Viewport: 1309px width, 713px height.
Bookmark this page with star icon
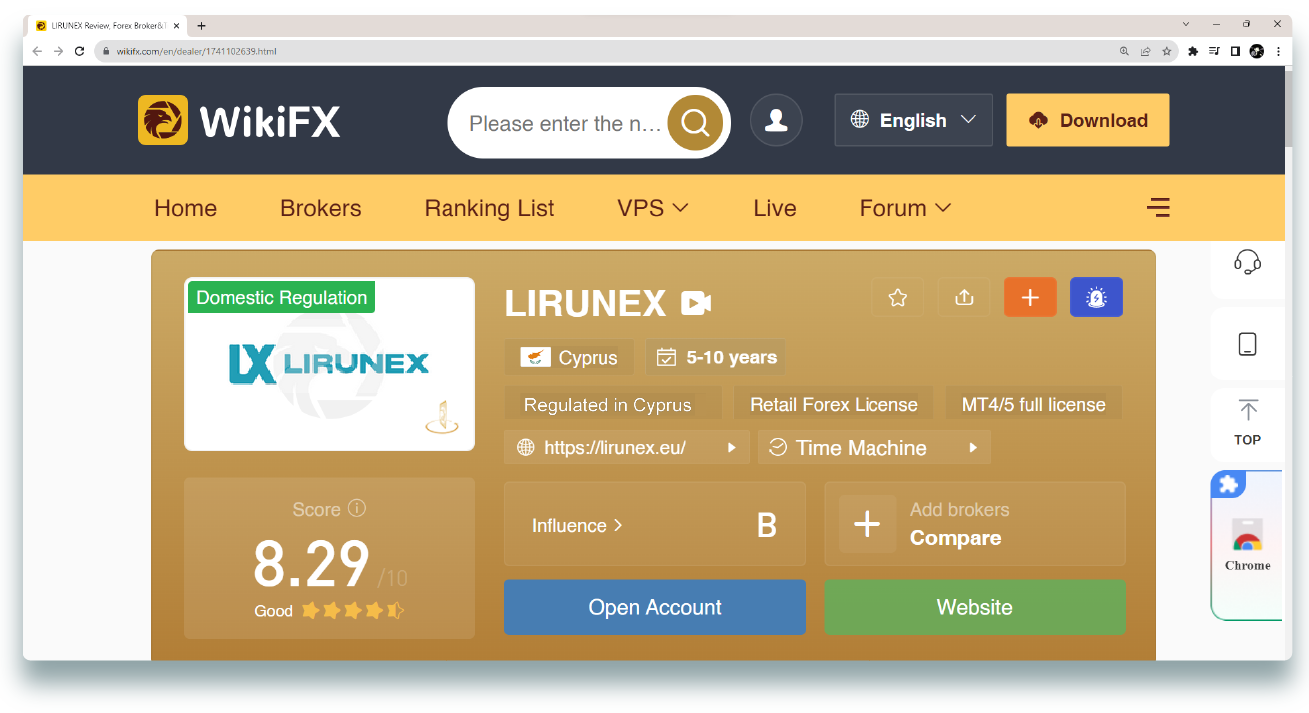point(1166,51)
